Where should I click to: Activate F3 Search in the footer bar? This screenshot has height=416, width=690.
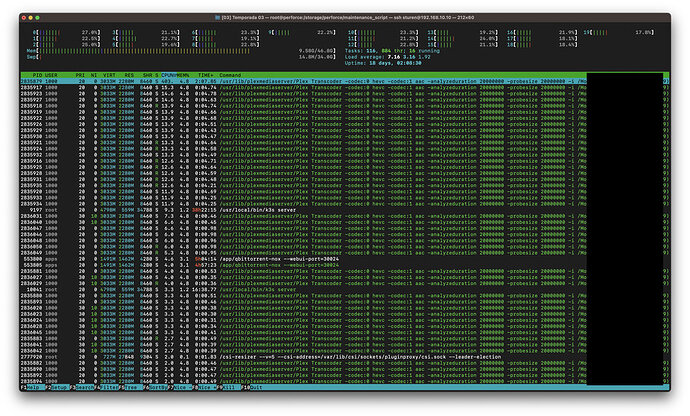pyautogui.click(x=81, y=387)
